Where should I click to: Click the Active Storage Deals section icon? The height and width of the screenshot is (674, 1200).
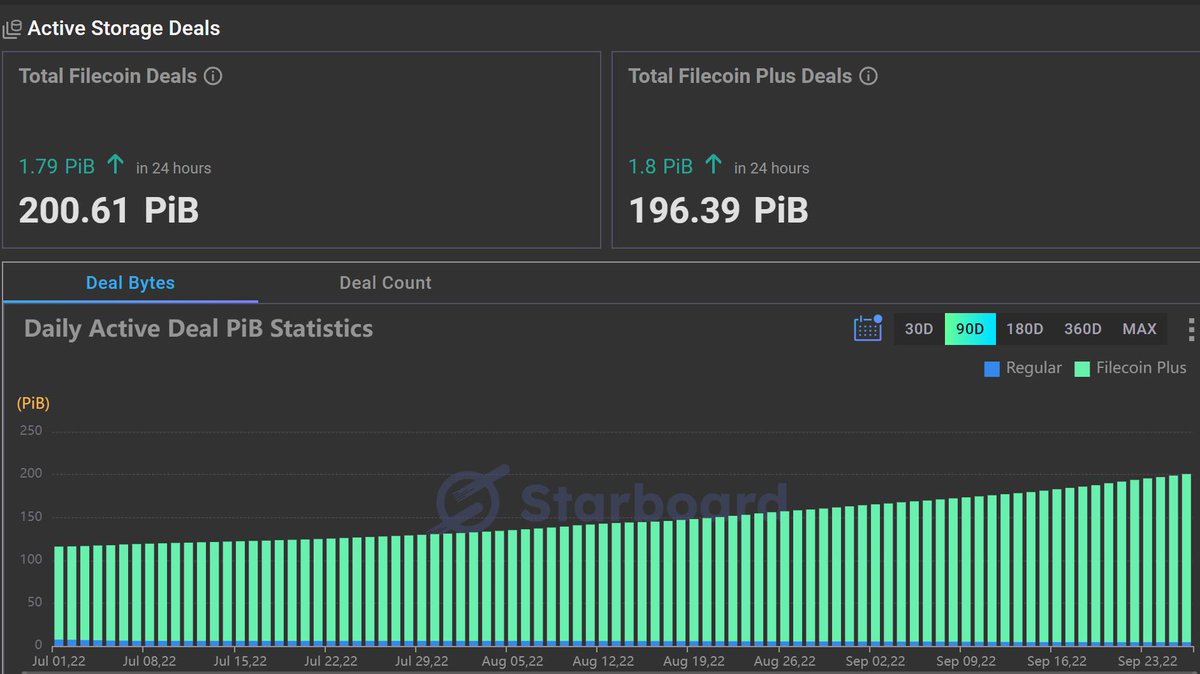coord(12,29)
